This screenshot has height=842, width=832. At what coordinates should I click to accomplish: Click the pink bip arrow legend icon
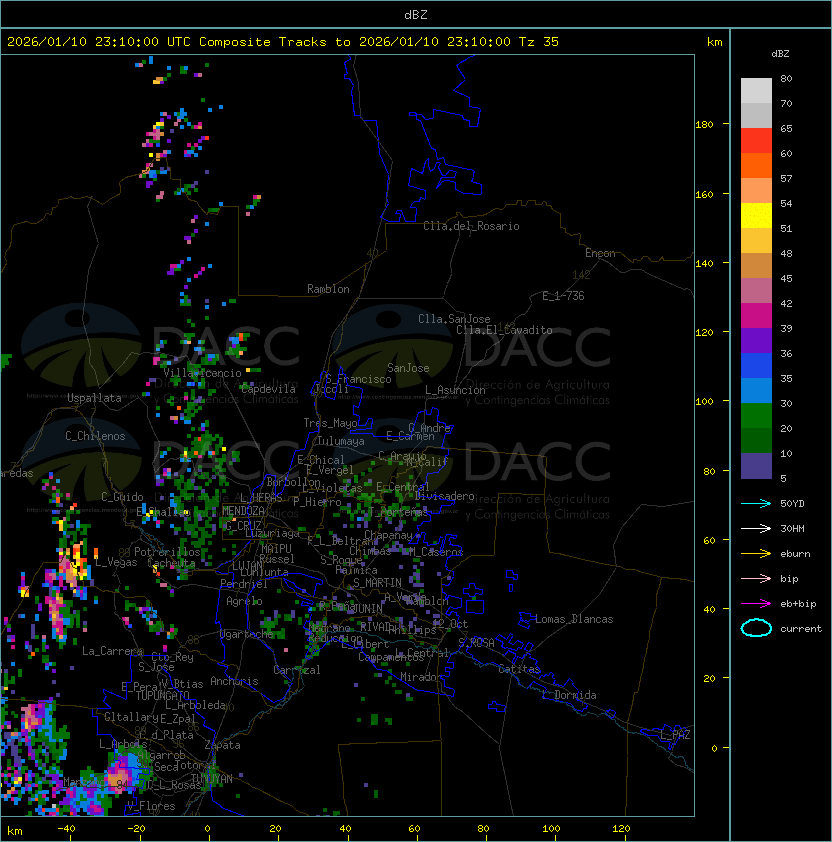pyautogui.click(x=756, y=578)
